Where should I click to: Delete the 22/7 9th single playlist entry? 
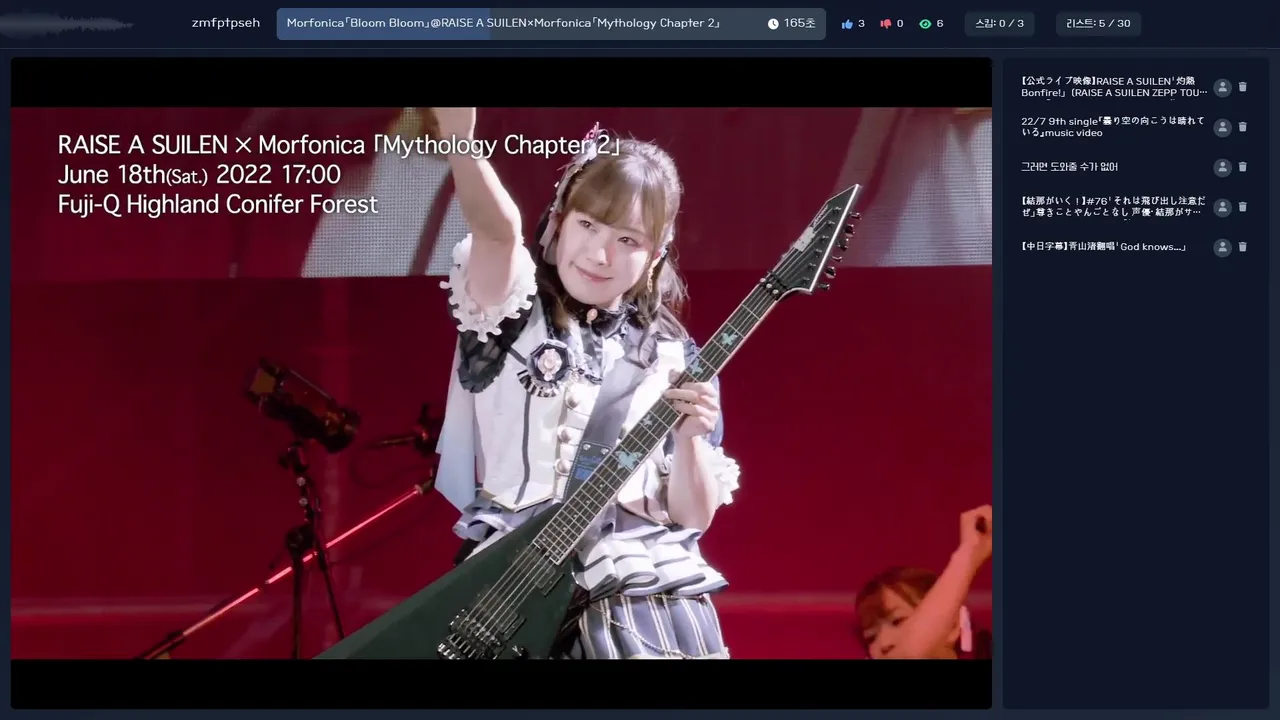click(x=1243, y=127)
